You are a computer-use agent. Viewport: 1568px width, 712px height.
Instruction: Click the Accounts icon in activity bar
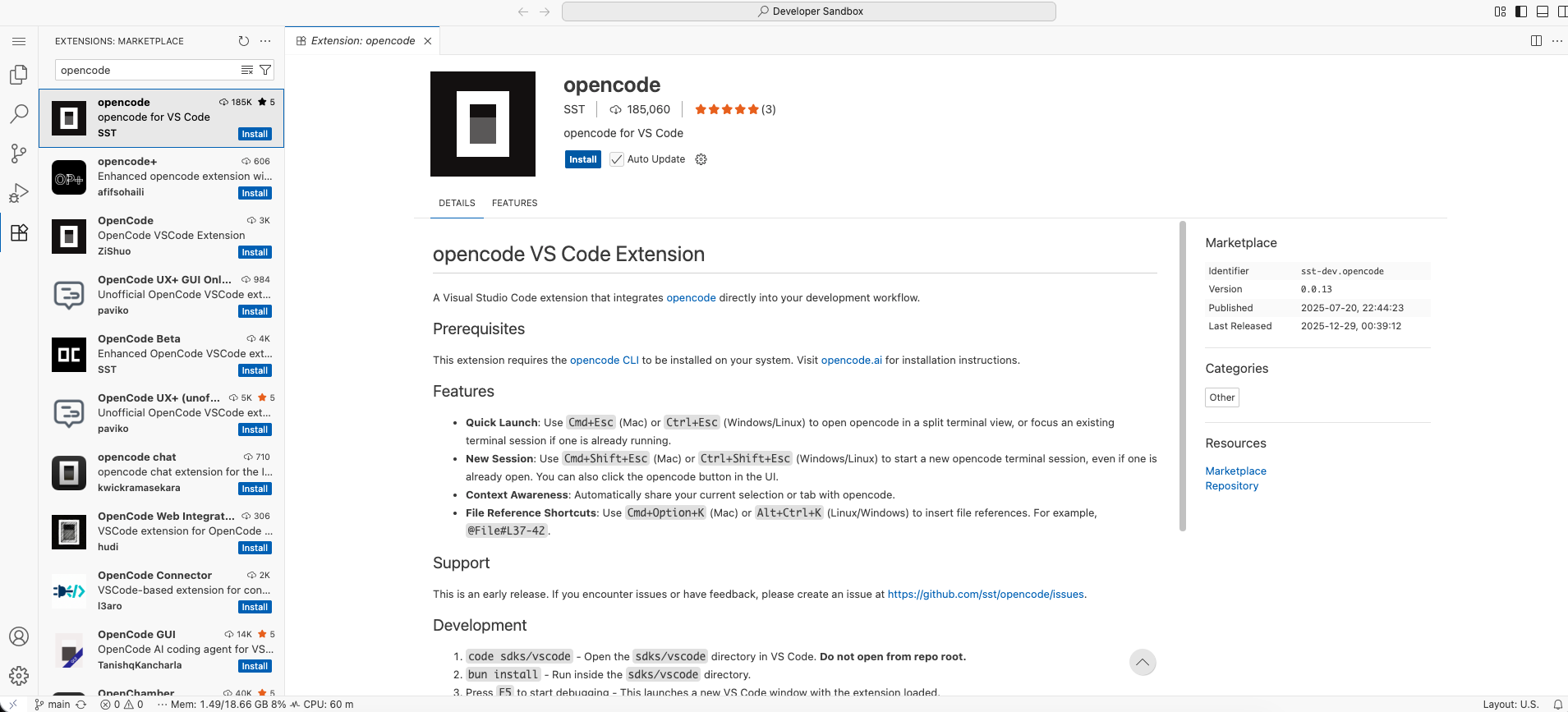pos(19,636)
